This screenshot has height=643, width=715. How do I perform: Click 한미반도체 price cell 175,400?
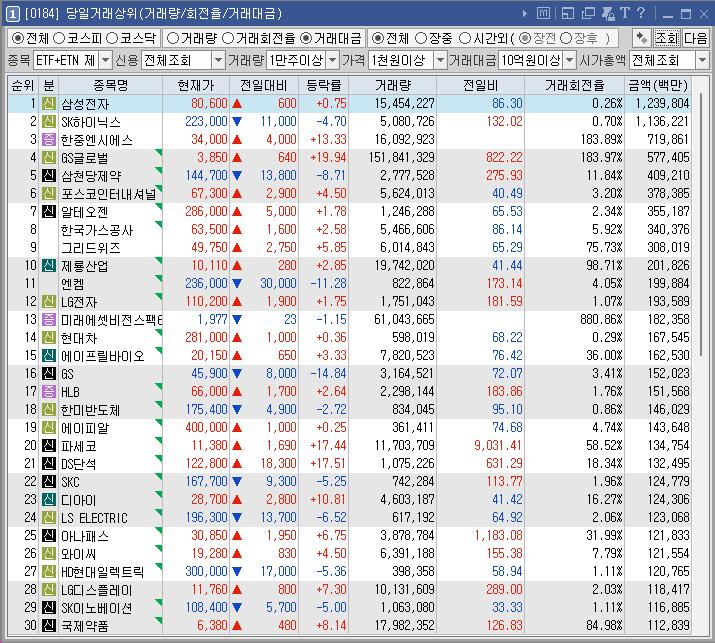[206, 409]
